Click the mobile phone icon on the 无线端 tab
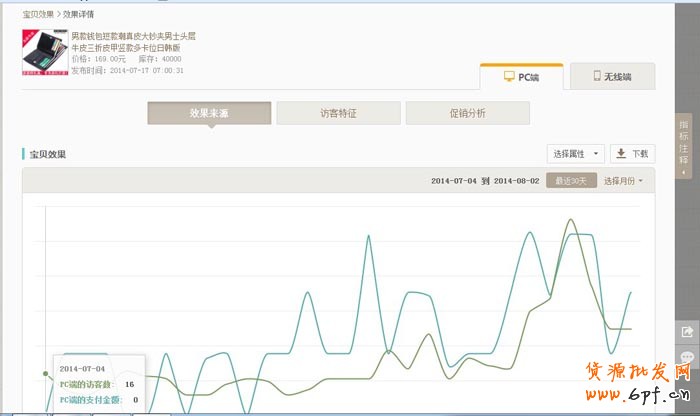Screen dimensions: 700x416 pos(597,76)
